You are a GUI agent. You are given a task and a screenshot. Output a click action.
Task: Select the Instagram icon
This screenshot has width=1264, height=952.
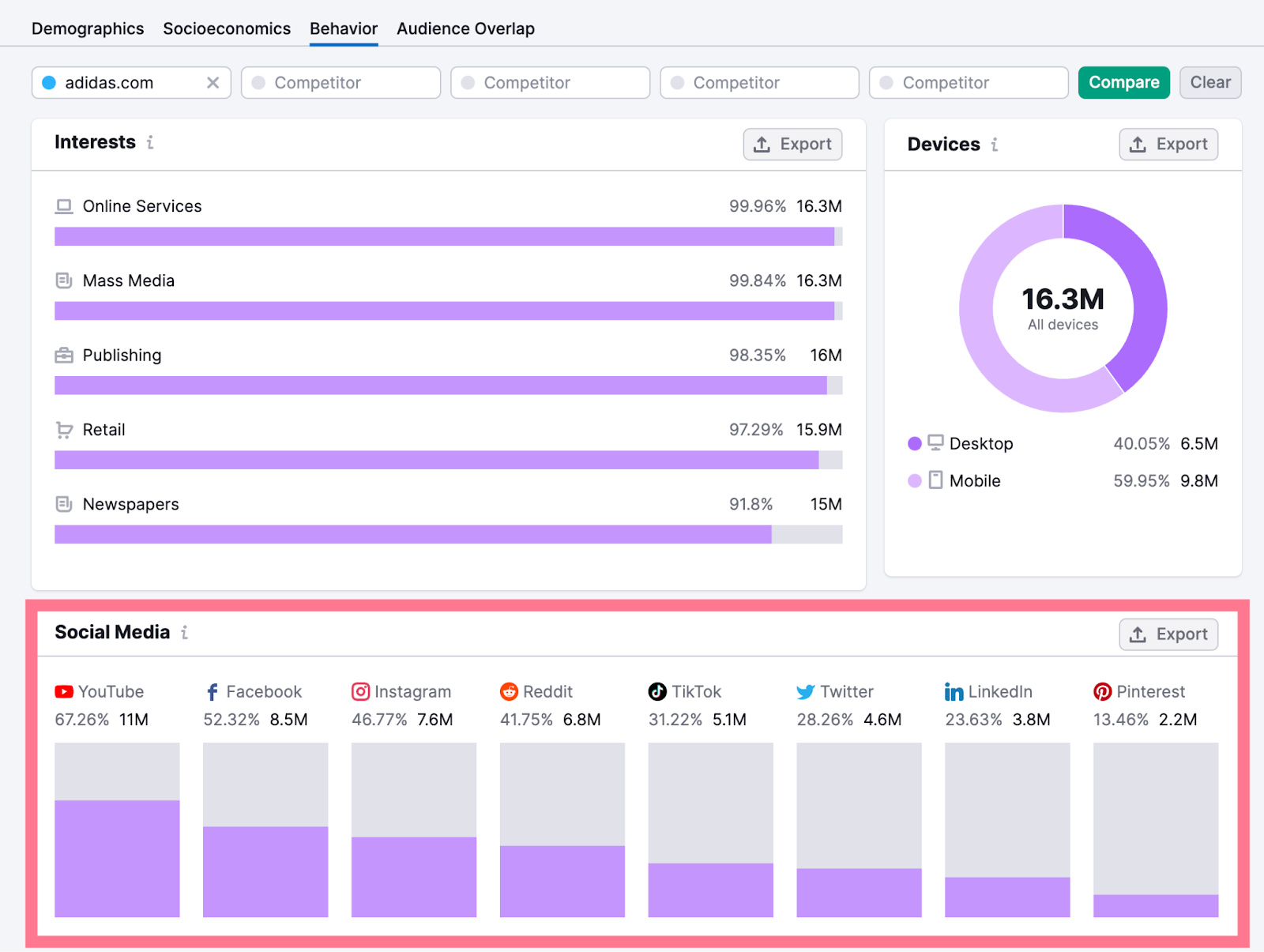pos(360,691)
